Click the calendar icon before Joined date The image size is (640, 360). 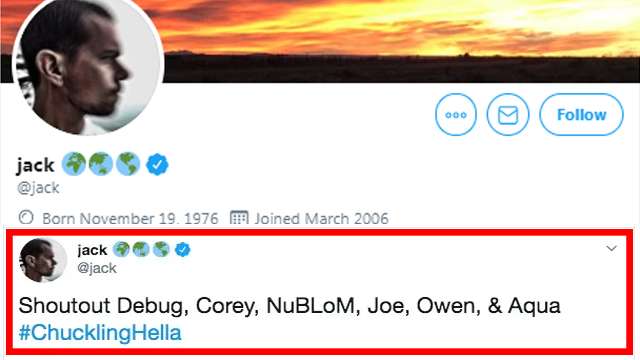pos(239,217)
